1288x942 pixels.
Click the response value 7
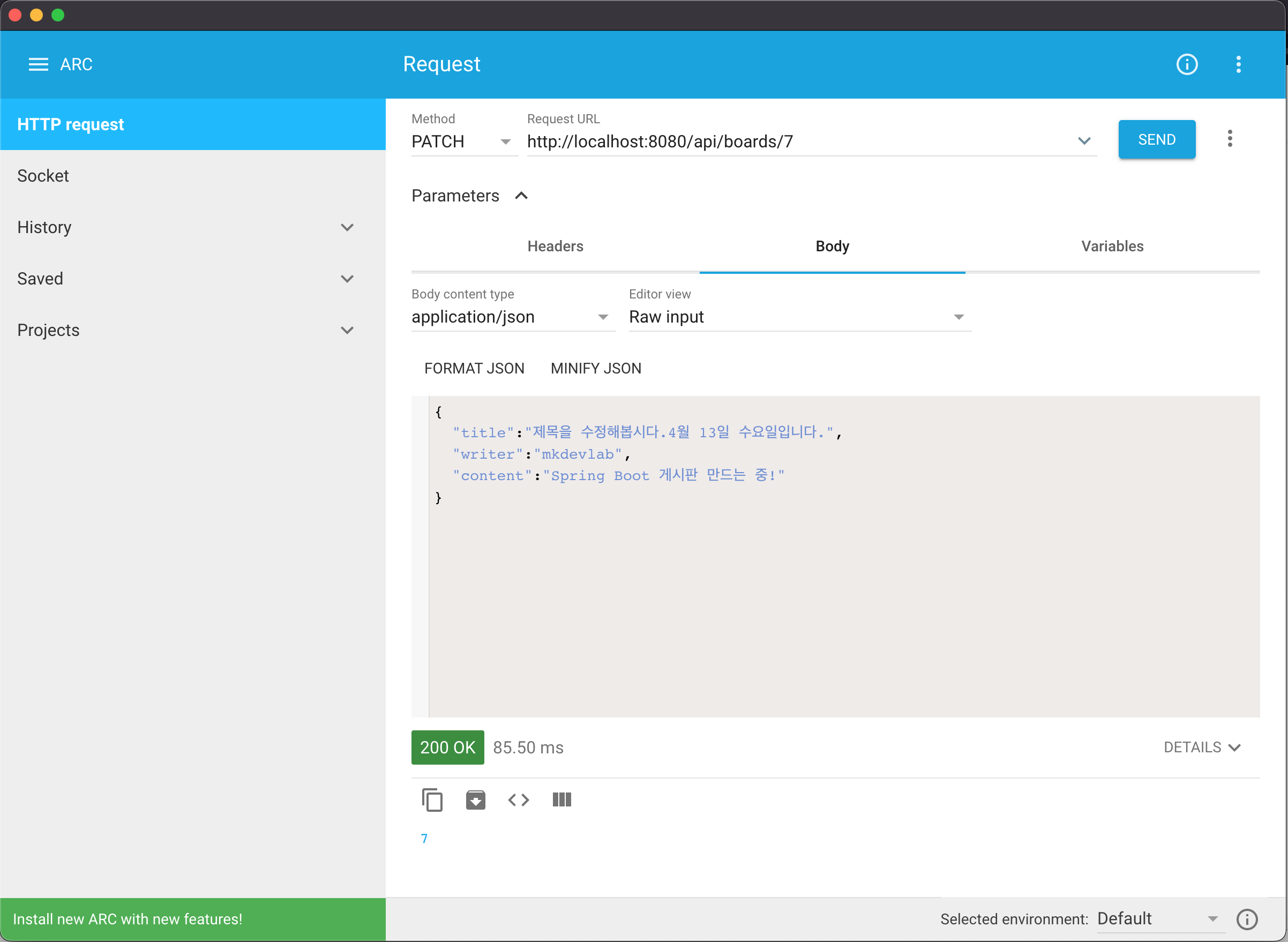(424, 838)
